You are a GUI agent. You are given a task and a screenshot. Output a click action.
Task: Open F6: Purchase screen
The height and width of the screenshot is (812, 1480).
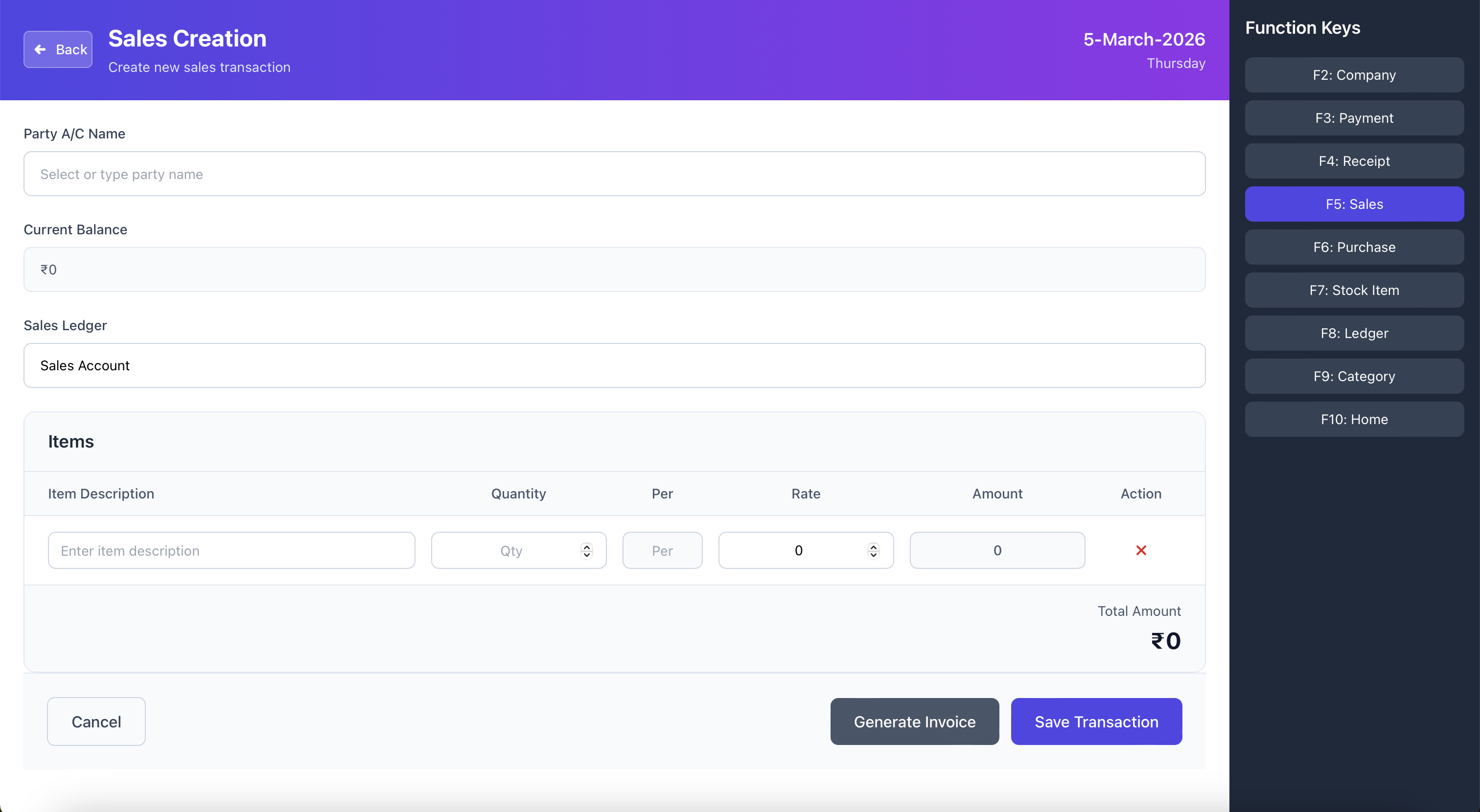(x=1354, y=247)
